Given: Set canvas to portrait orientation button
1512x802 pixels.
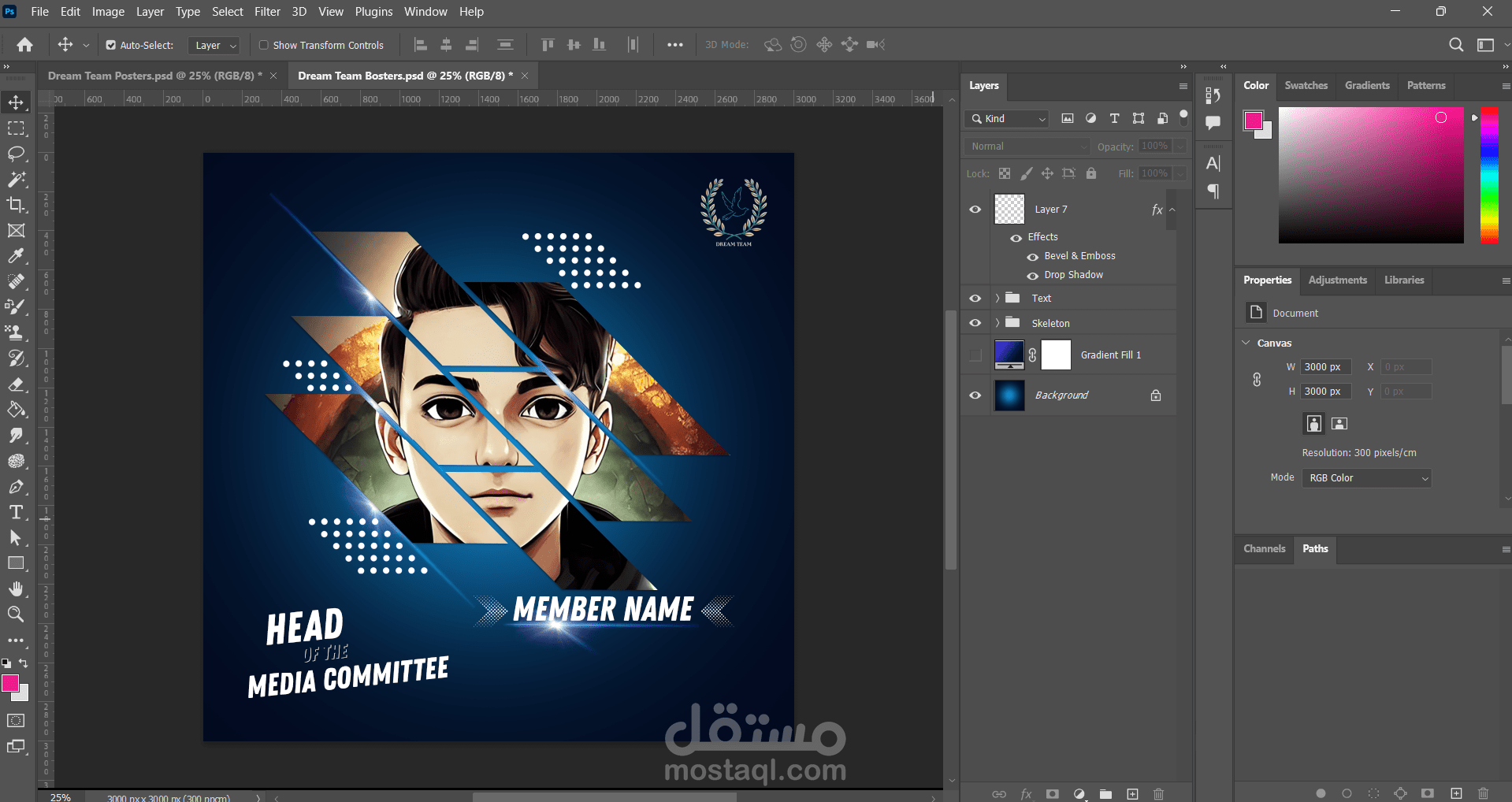Looking at the screenshot, I should [x=1313, y=424].
